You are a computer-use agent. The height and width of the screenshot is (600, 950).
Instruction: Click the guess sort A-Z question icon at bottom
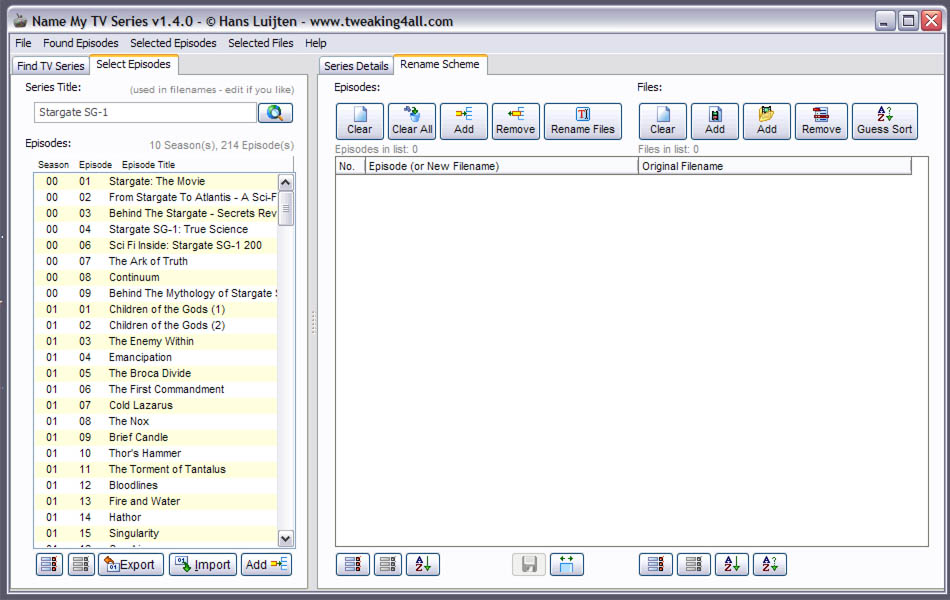(769, 564)
